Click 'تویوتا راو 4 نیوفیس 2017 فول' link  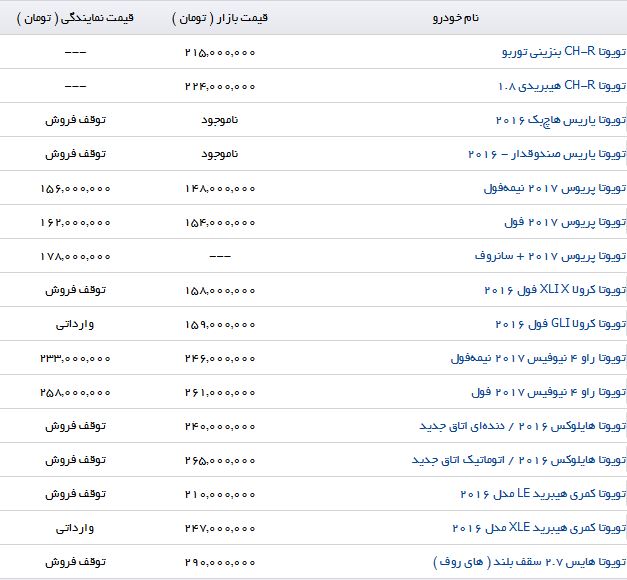(x=549, y=392)
